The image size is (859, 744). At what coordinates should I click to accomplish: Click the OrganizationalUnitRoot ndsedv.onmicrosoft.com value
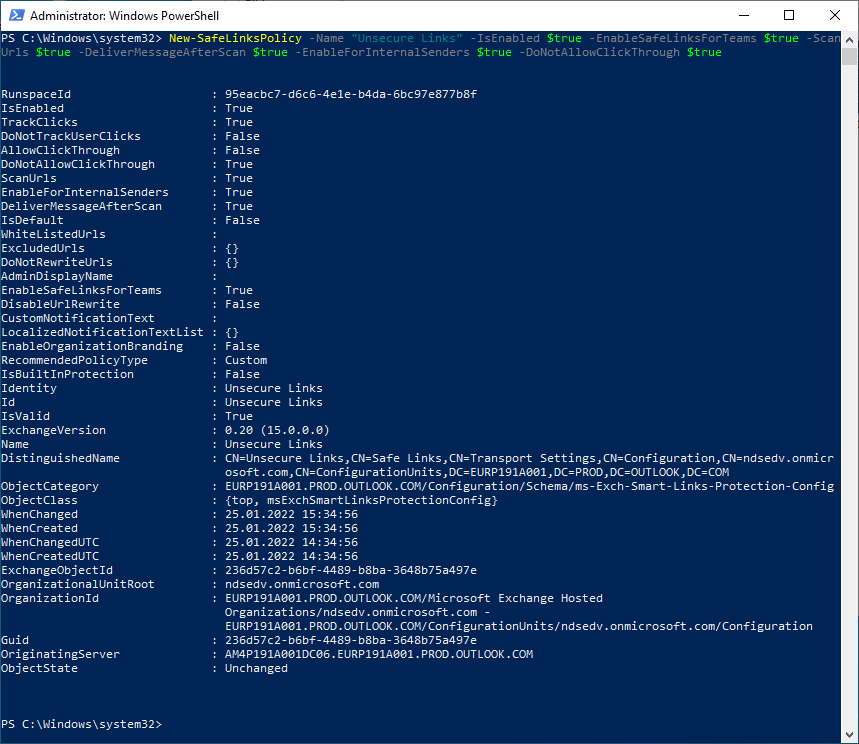coord(302,584)
